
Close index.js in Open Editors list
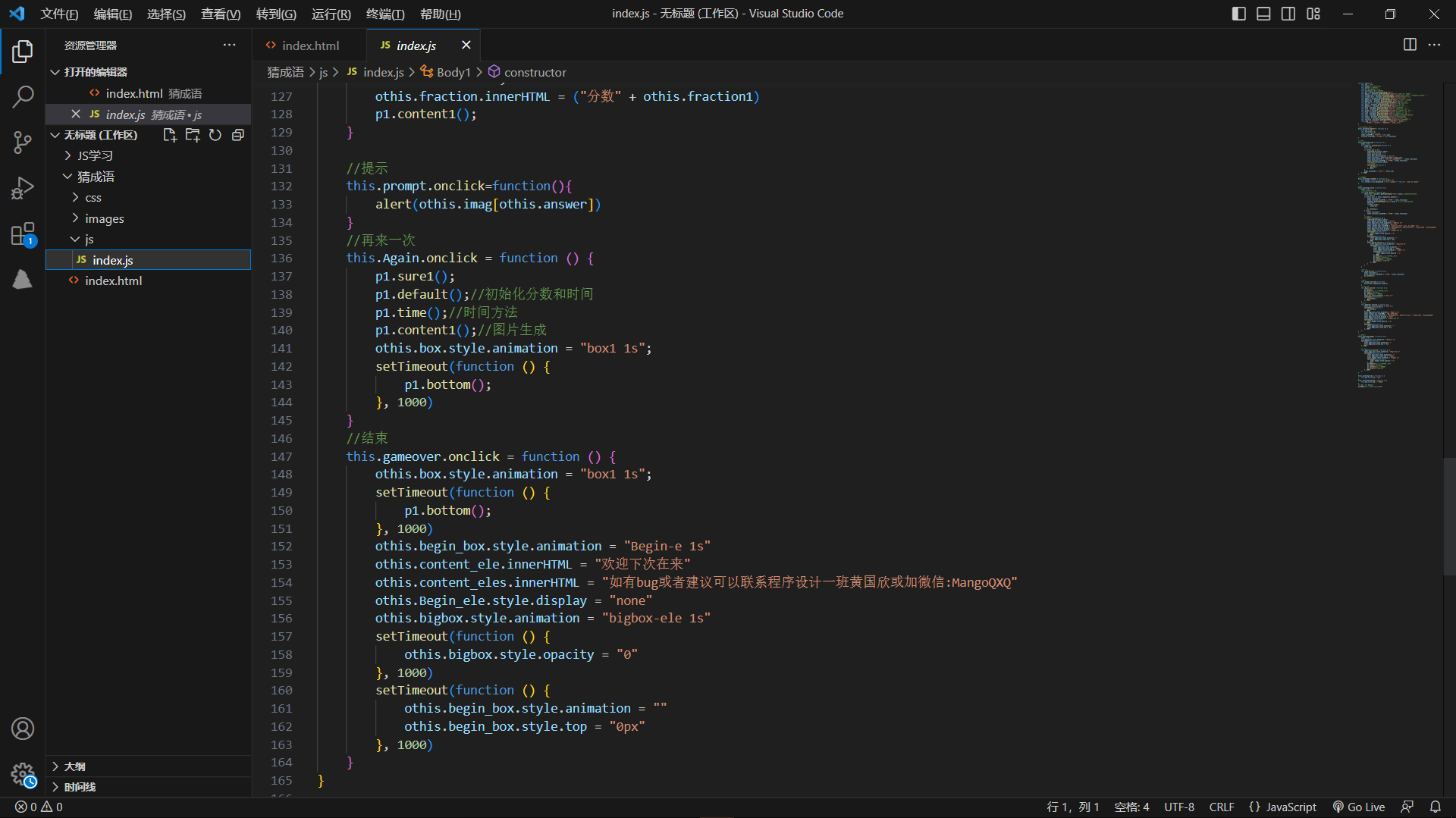click(x=76, y=114)
